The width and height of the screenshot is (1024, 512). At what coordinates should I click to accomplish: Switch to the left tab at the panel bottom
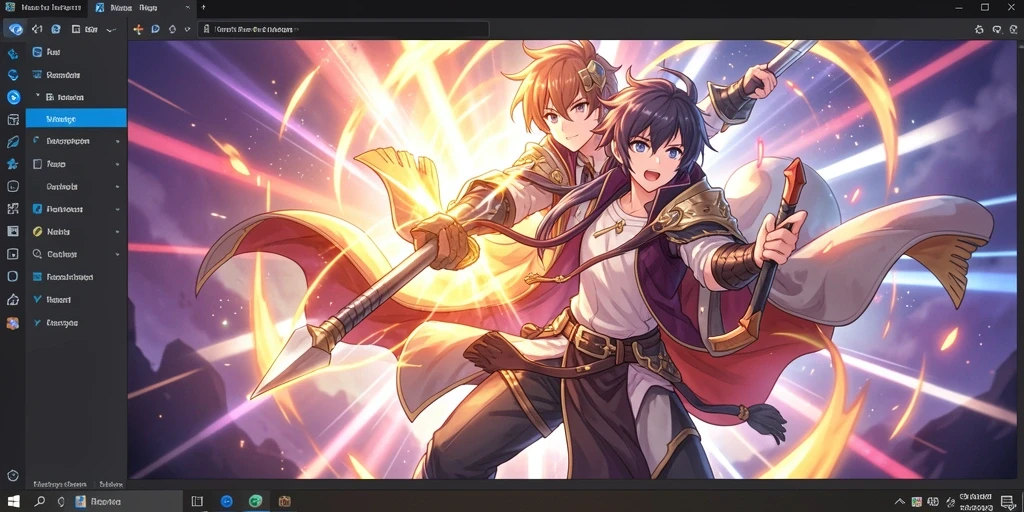59,485
